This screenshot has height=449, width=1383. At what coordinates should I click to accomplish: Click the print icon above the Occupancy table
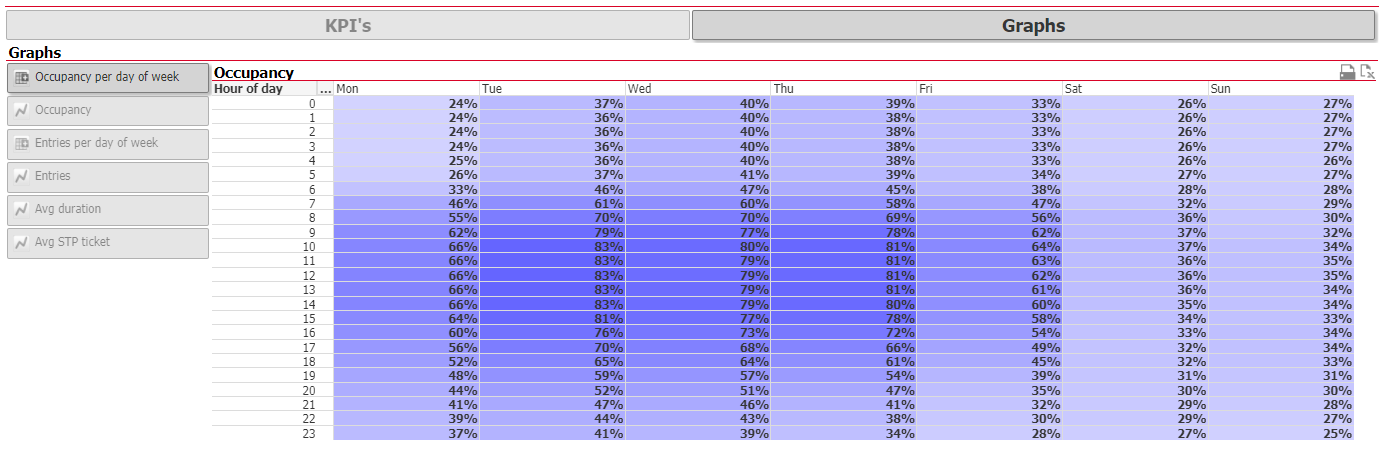(x=1348, y=72)
